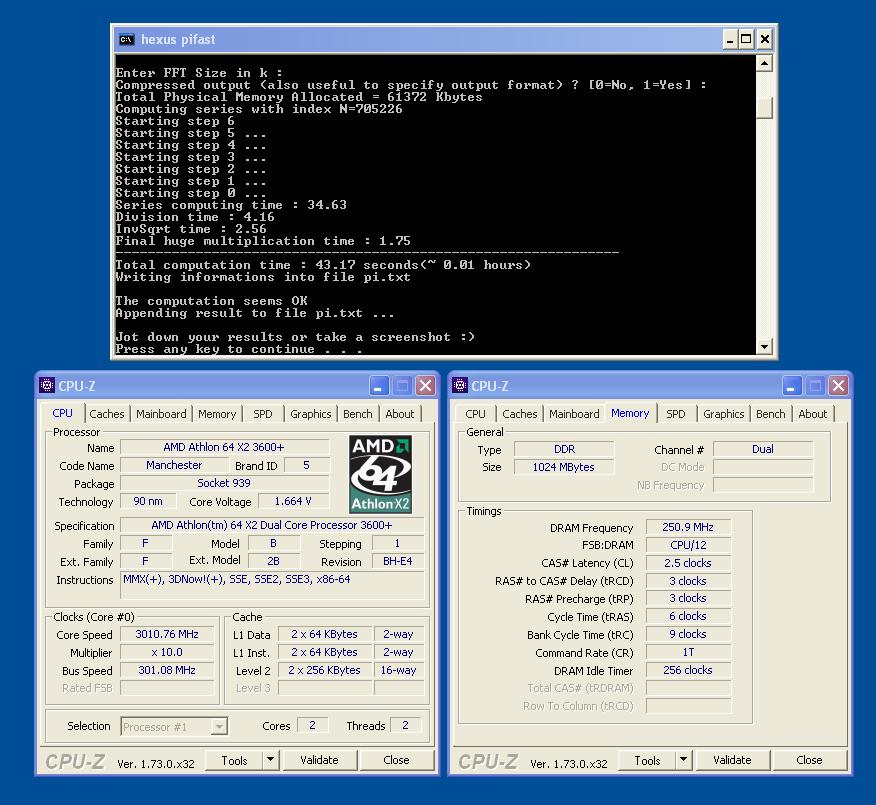Click the processor Name field value

(224, 447)
